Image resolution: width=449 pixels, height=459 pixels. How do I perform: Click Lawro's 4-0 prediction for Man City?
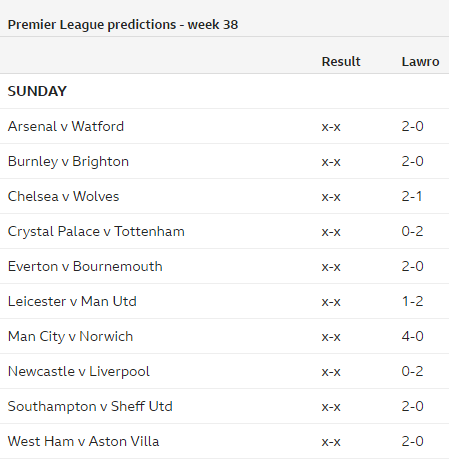(x=412, y=336)
